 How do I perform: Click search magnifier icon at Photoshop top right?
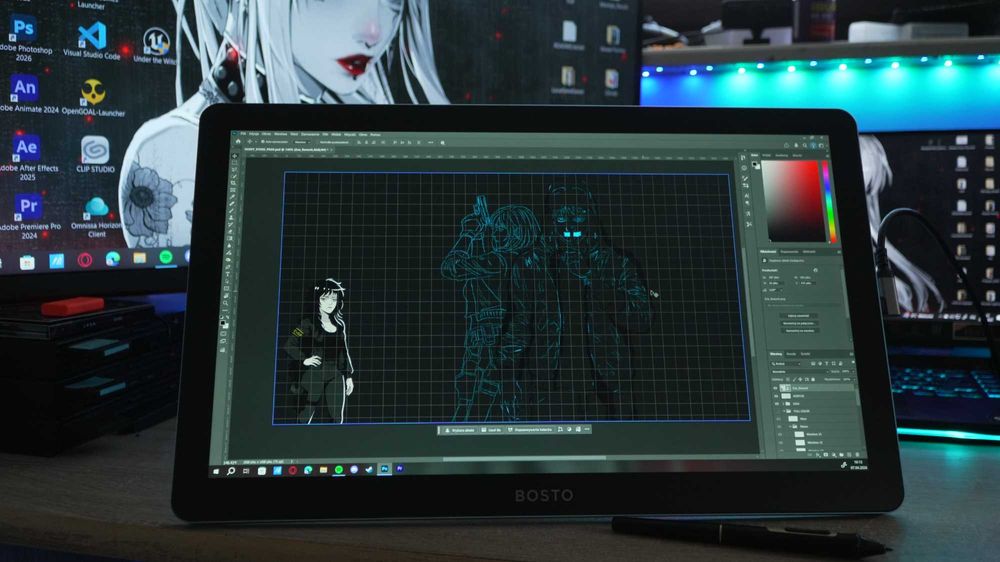(804, 145)
